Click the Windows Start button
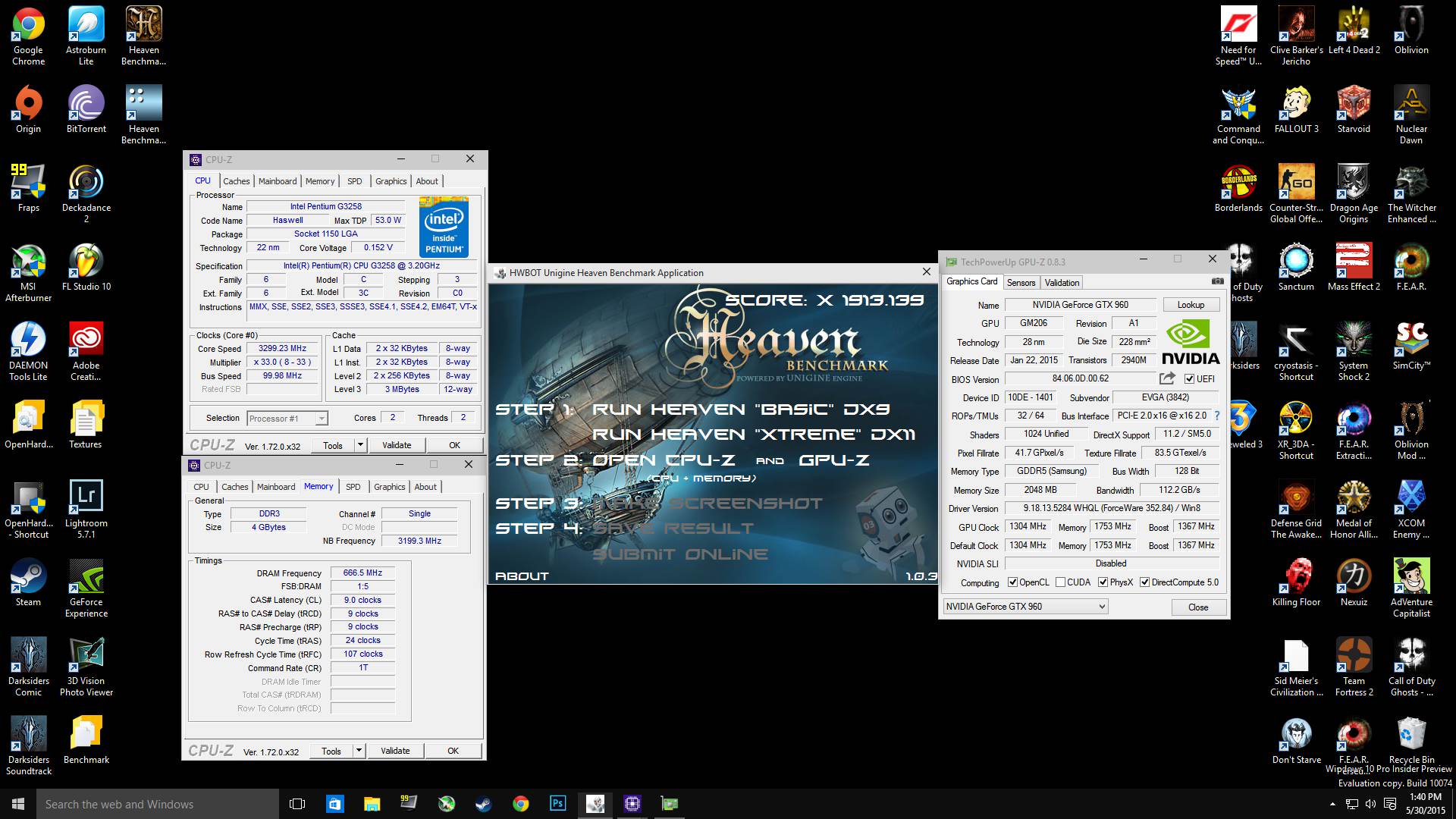Image resolution: width=1456 pixels, height=819 pixels. (x=18, y=804)
